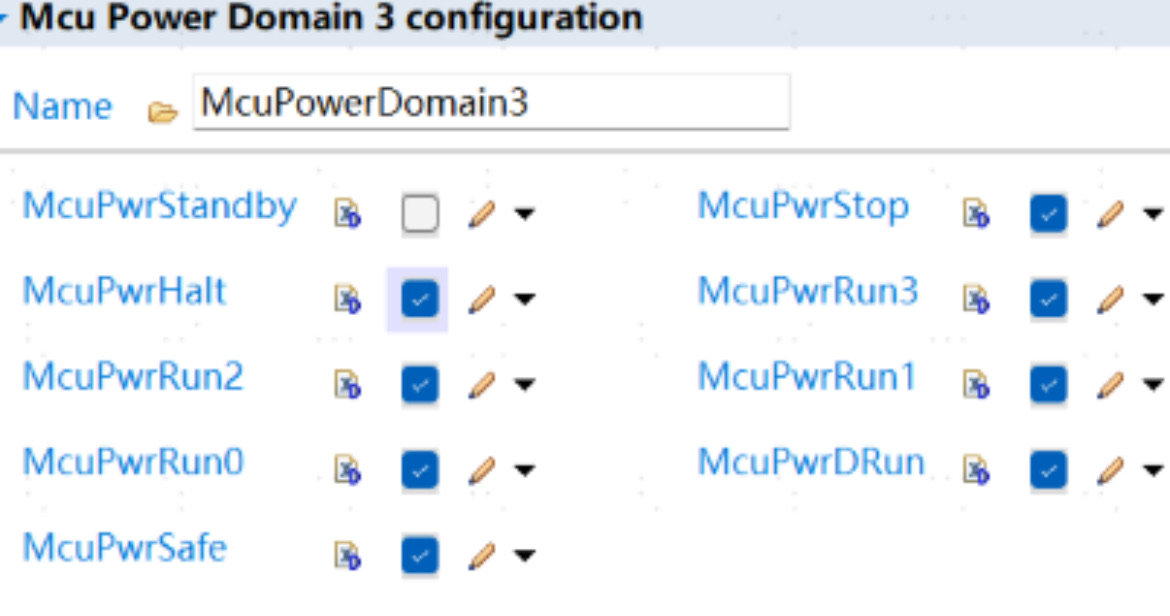Image resolution: width=1170 pixels, height=616 pixels.
Task: Toggle the McuPwrRun2 checkbox
Action: coord(420,385)
